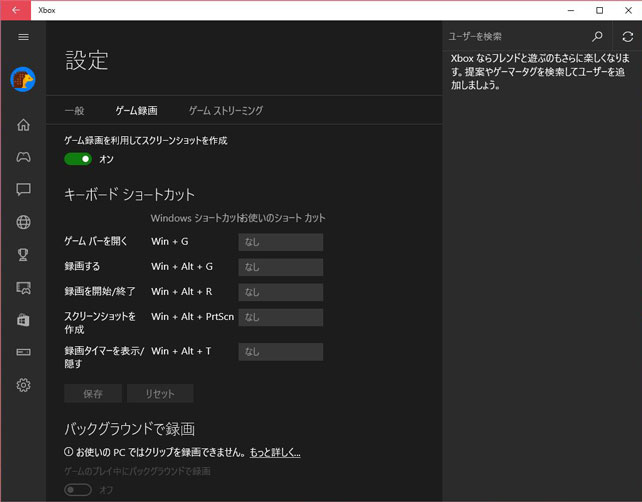Switch to the ゲーム ストリーミング tab
Screen dimensions: 642x502
tap(226, 111)
